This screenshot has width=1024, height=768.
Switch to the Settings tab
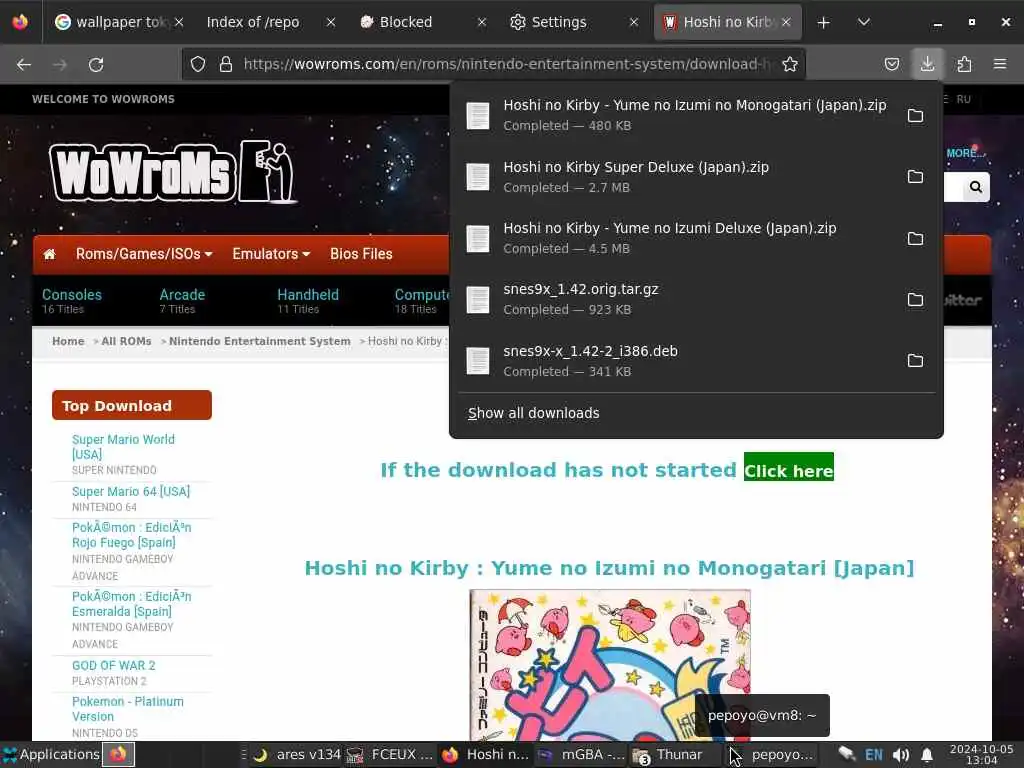[x=558, y=22]
